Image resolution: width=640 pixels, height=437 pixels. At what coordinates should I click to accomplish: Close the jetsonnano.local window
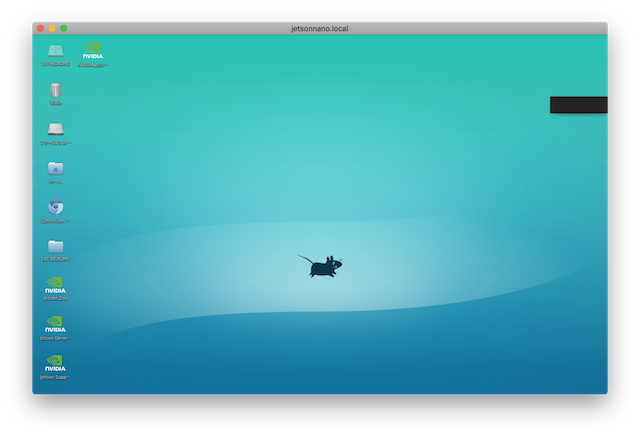40,28
